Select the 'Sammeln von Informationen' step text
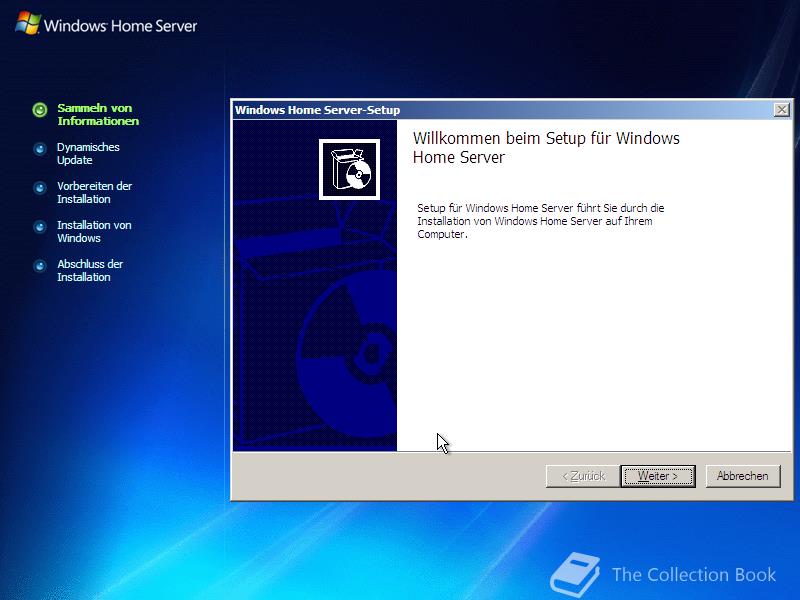 tap(98, 114)
